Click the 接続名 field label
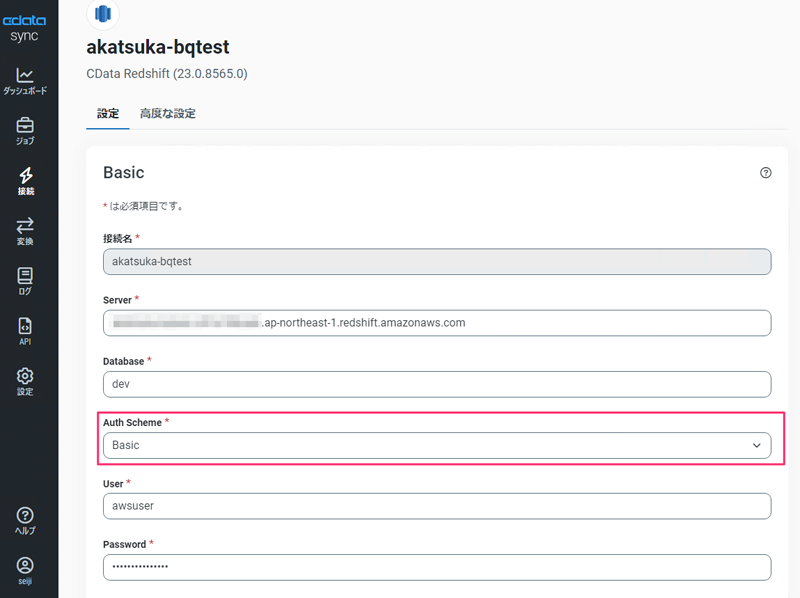 point(117,239)
